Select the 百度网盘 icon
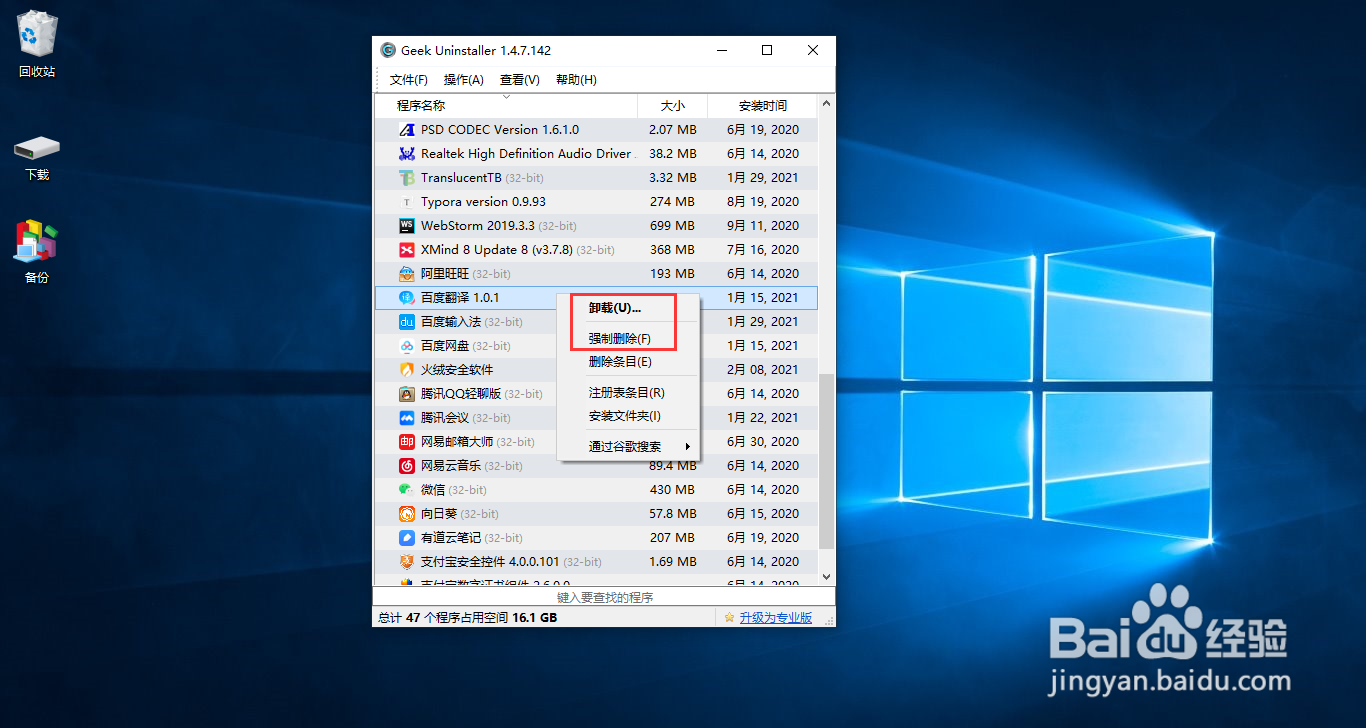This screenshot has height=728, width=1366. [x=406, y=346]
